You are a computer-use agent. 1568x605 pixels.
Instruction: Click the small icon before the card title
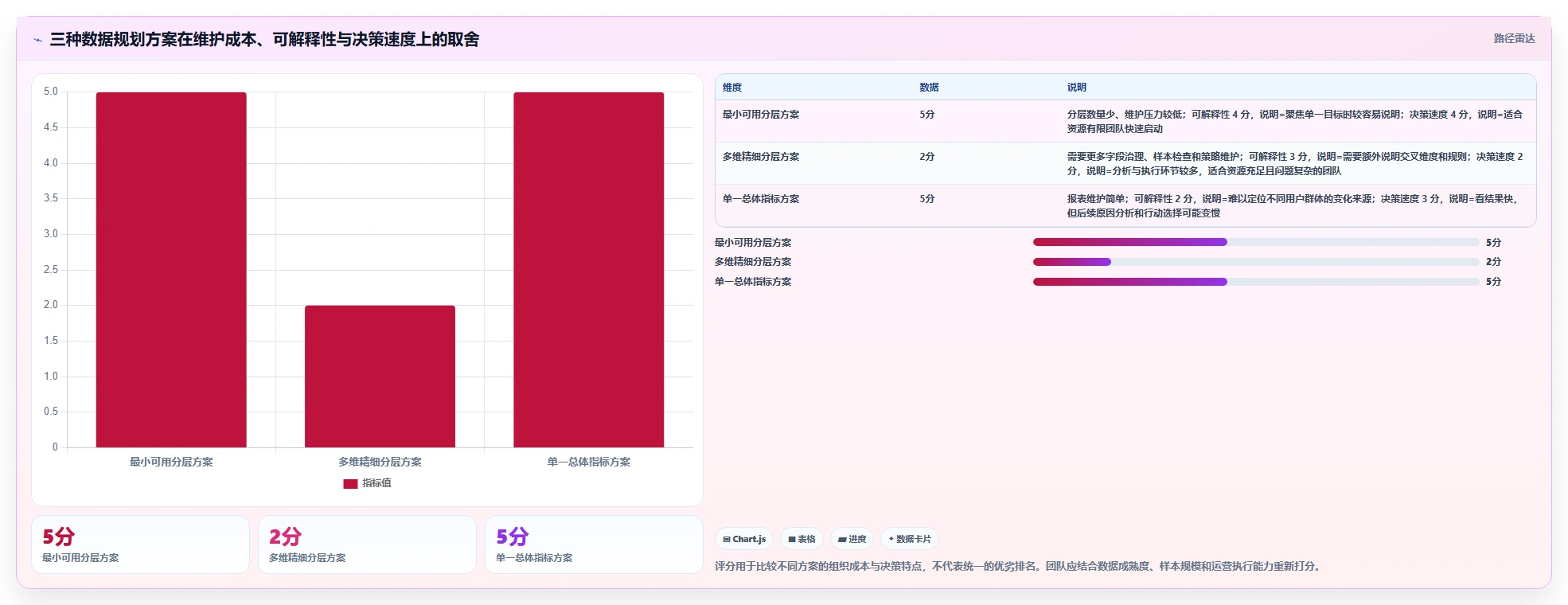(37, 40)
